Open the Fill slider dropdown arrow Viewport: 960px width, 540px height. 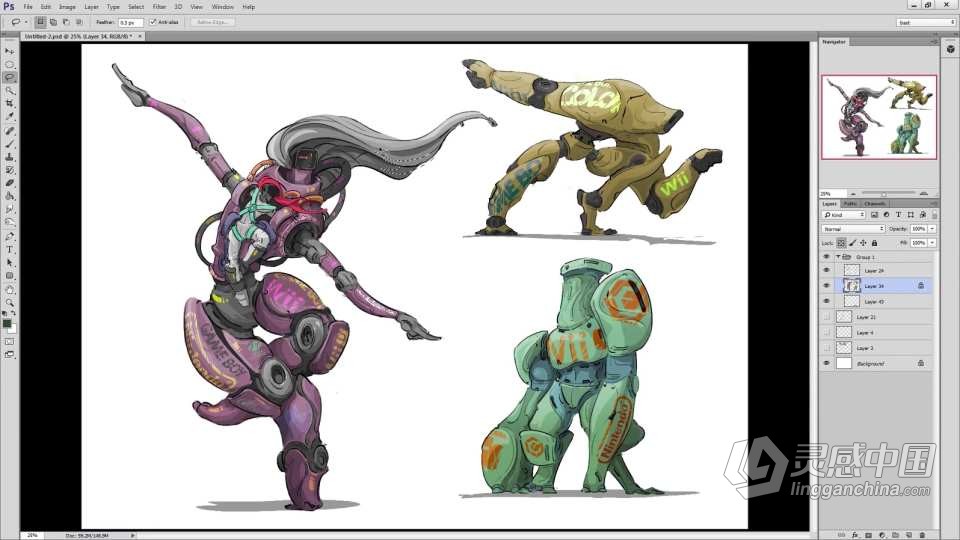point(932,243)
